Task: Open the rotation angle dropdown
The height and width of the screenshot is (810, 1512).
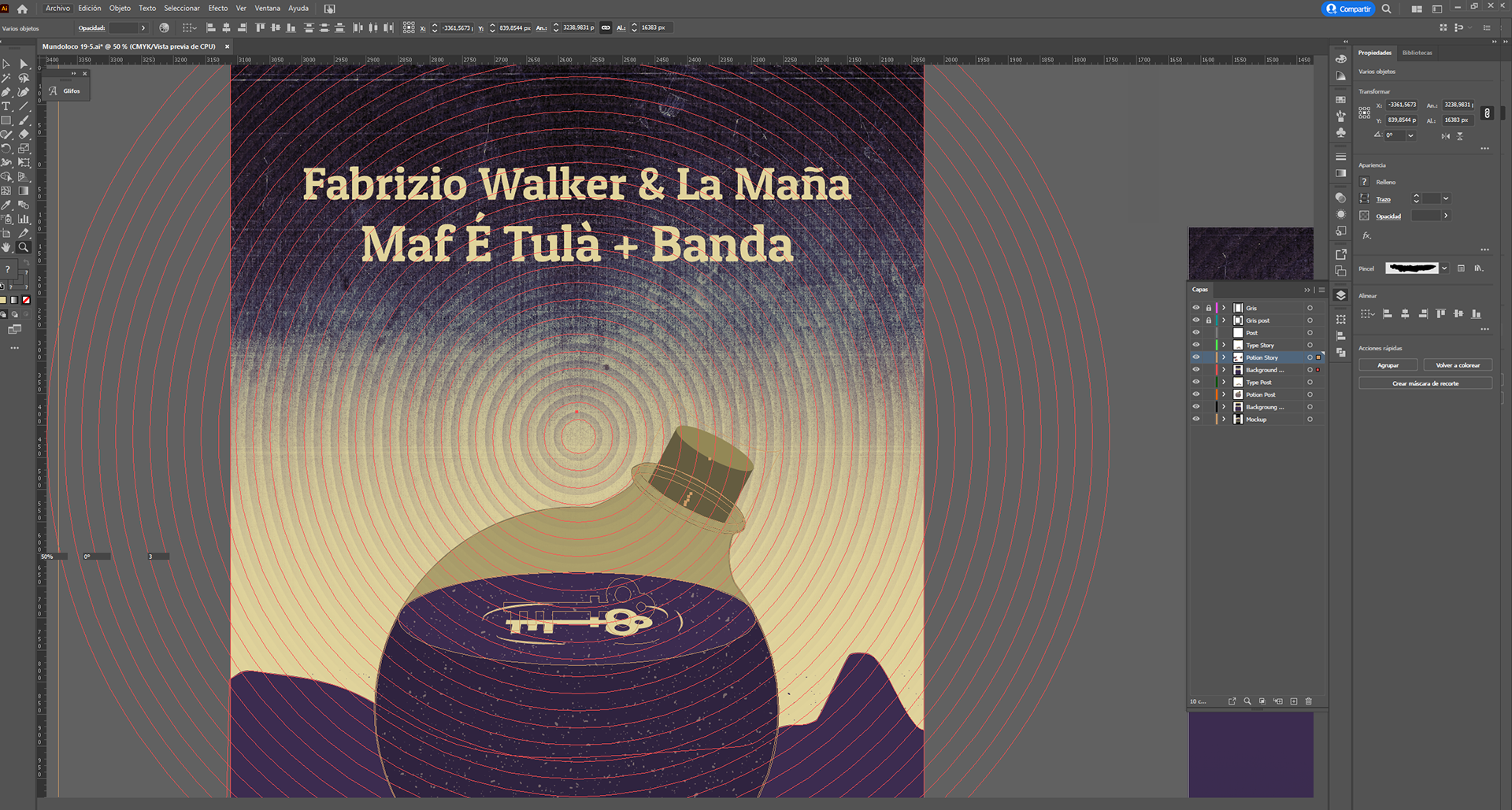Action: pos(1410,135)
